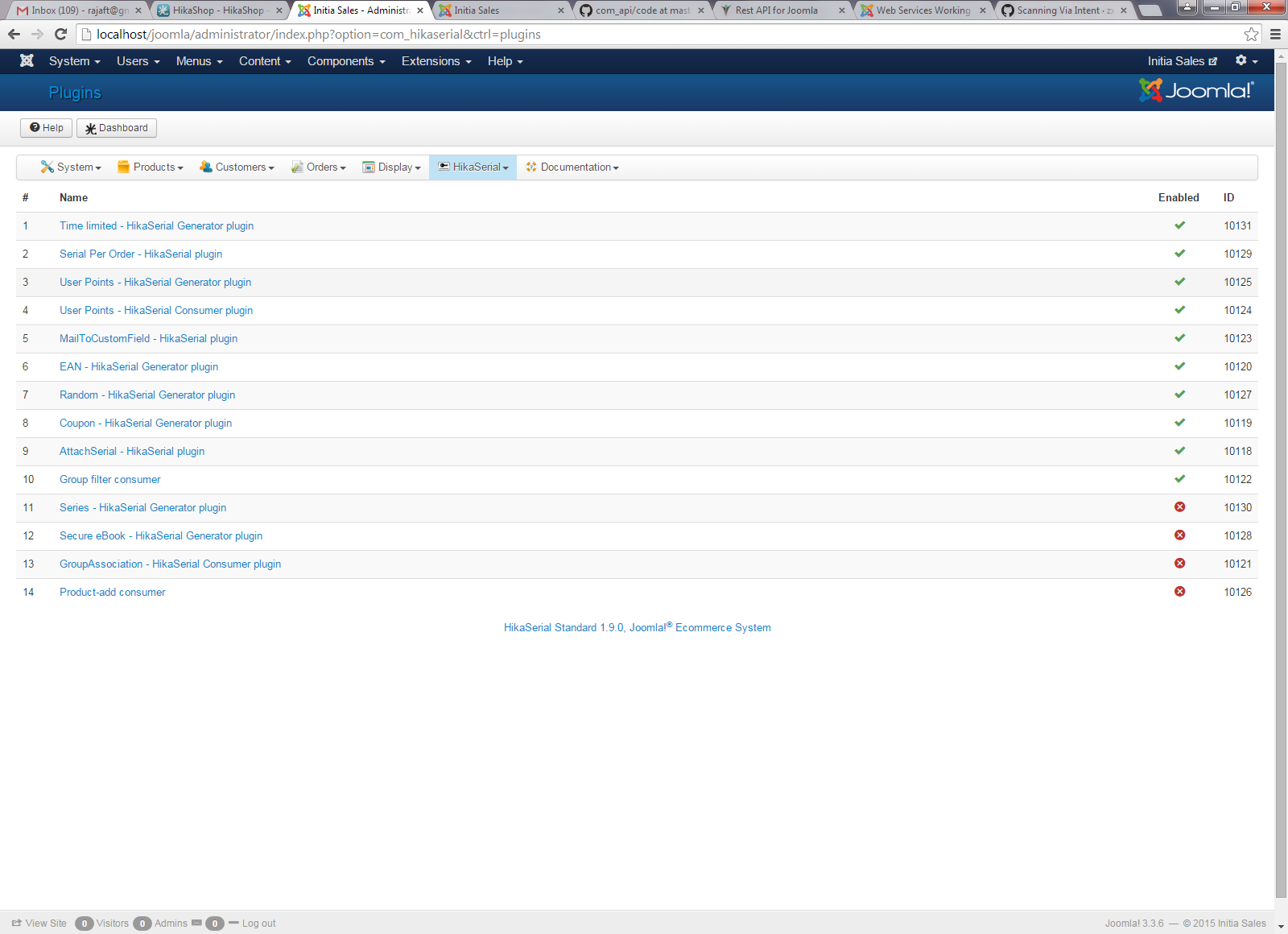Screen dimensions: 1288x934
Task: Reload the page with the refresh icon
Action: [60, 34]
